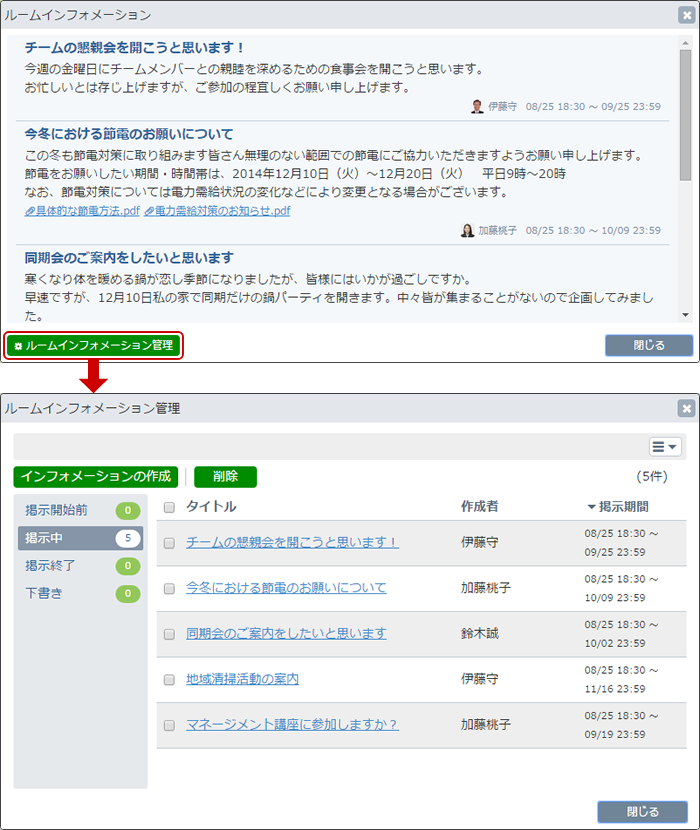Open 同期会のご案内をしたいと思います link in table
Screen dimensions: 700x830
click(x=286, y=633)
